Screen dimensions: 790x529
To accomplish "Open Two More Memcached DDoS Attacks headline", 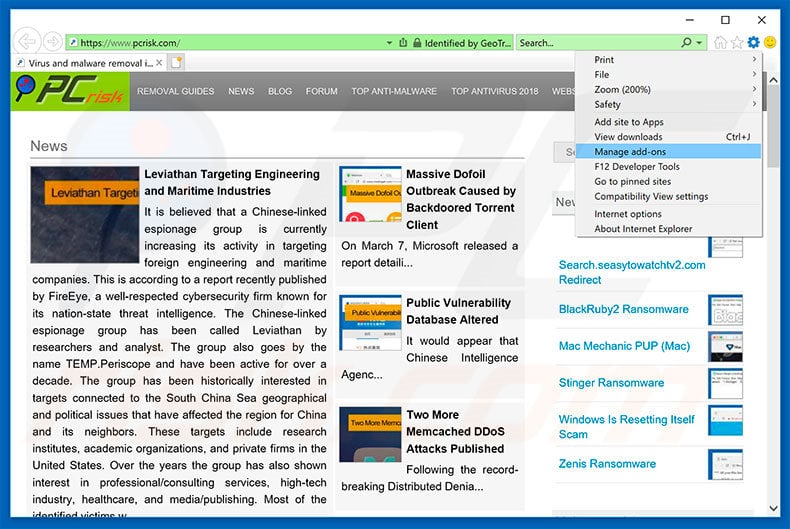I will pos(455,431).
